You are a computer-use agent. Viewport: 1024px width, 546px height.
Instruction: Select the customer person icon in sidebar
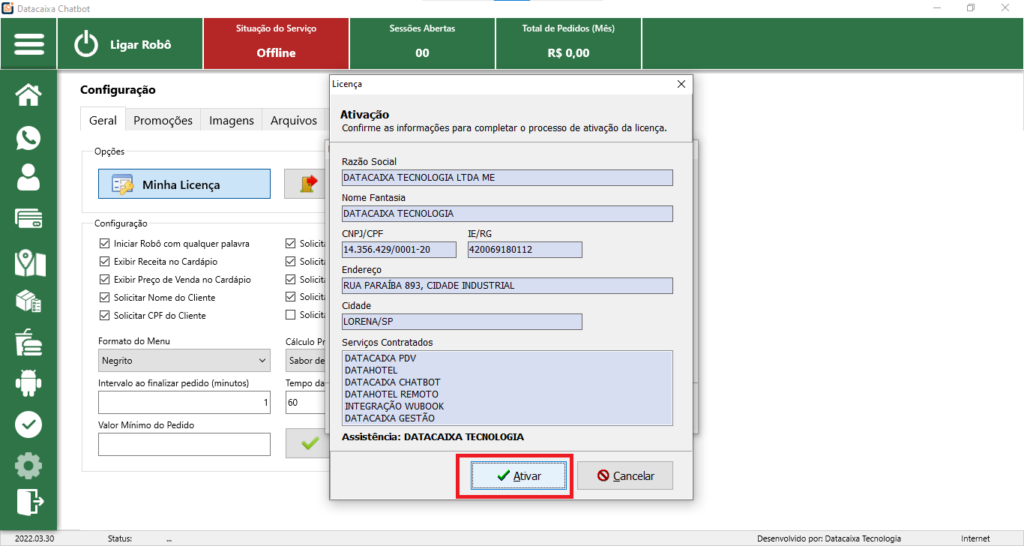[29, 178]
